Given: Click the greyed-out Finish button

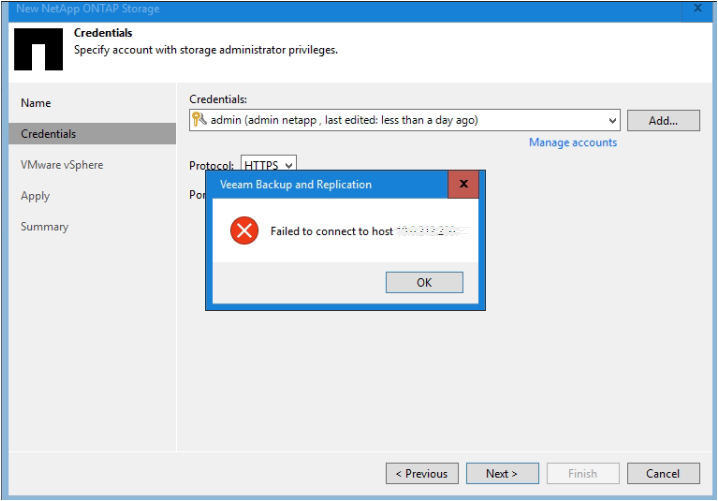Looking at the screenshot, I should click(x=583, y=473).
